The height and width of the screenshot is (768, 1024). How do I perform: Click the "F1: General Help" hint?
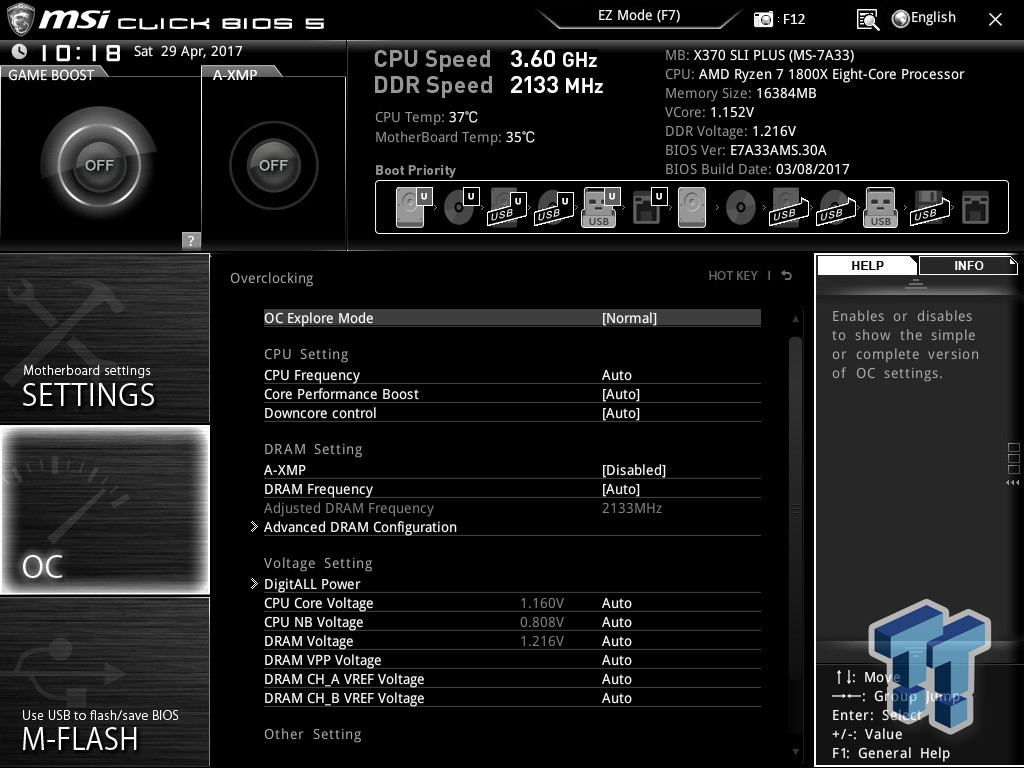click(891, 753)
